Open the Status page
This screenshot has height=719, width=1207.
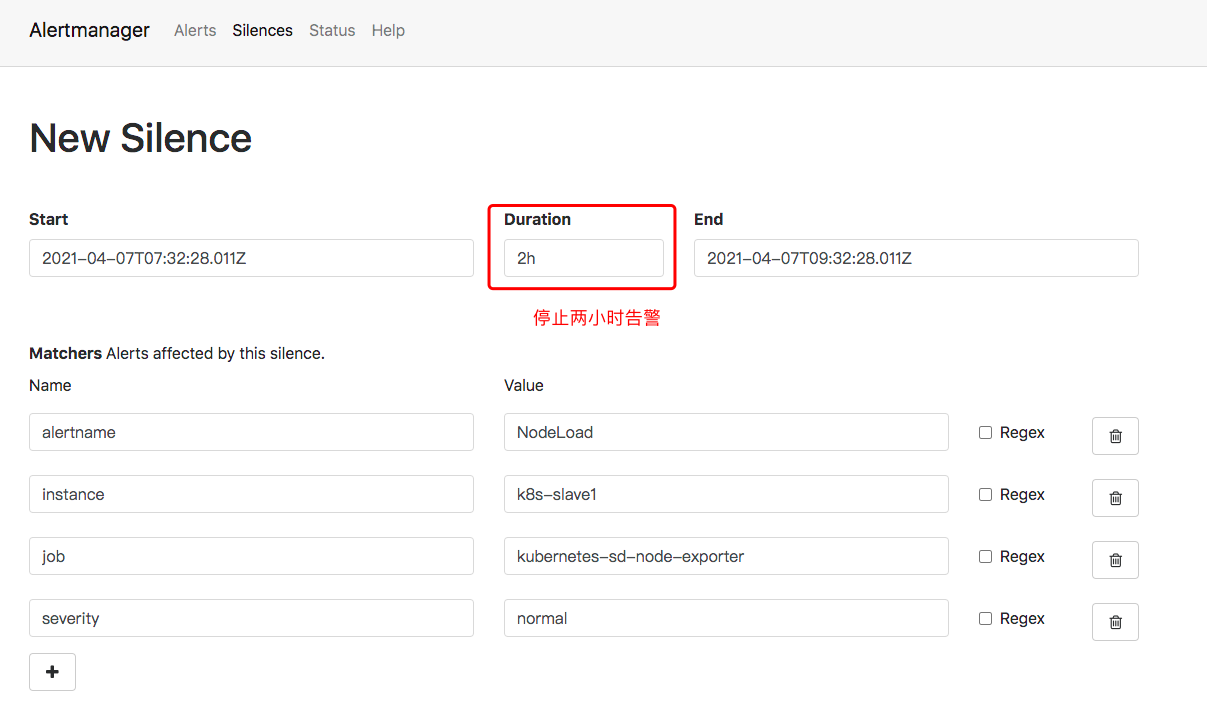332,30
